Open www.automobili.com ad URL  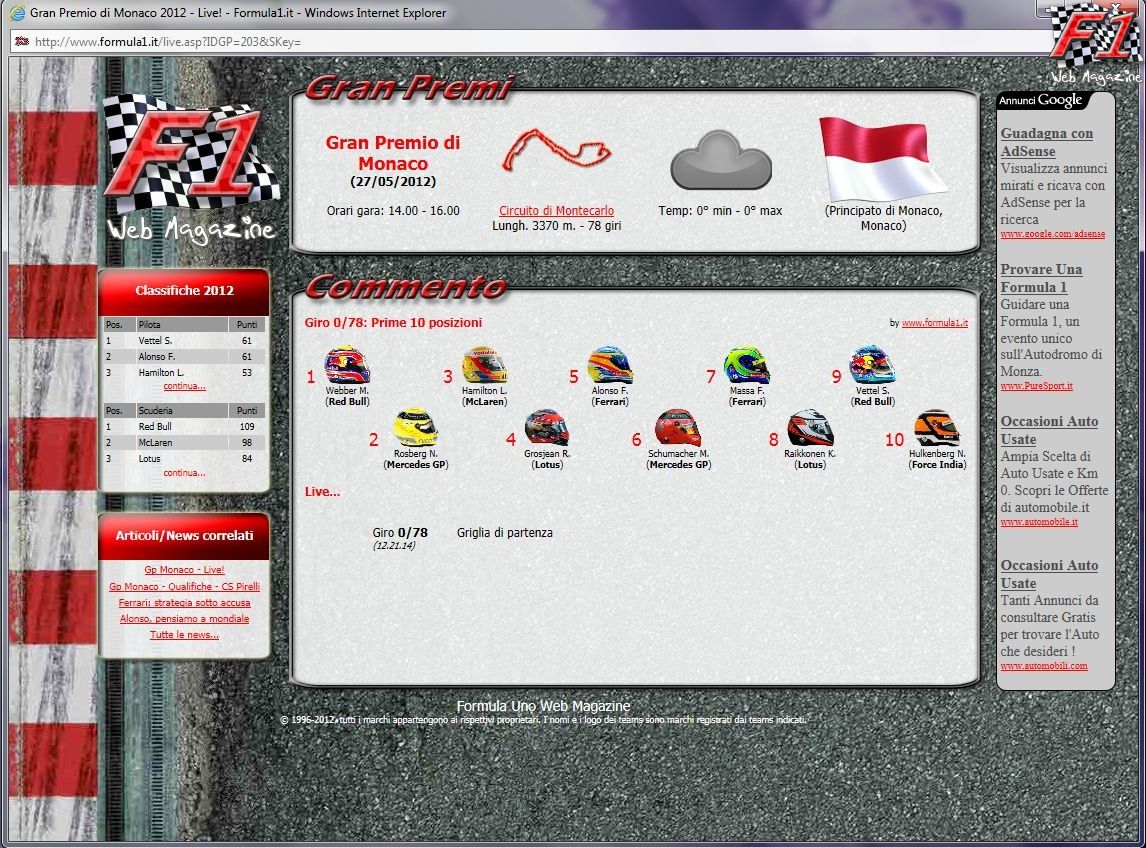1044,666
